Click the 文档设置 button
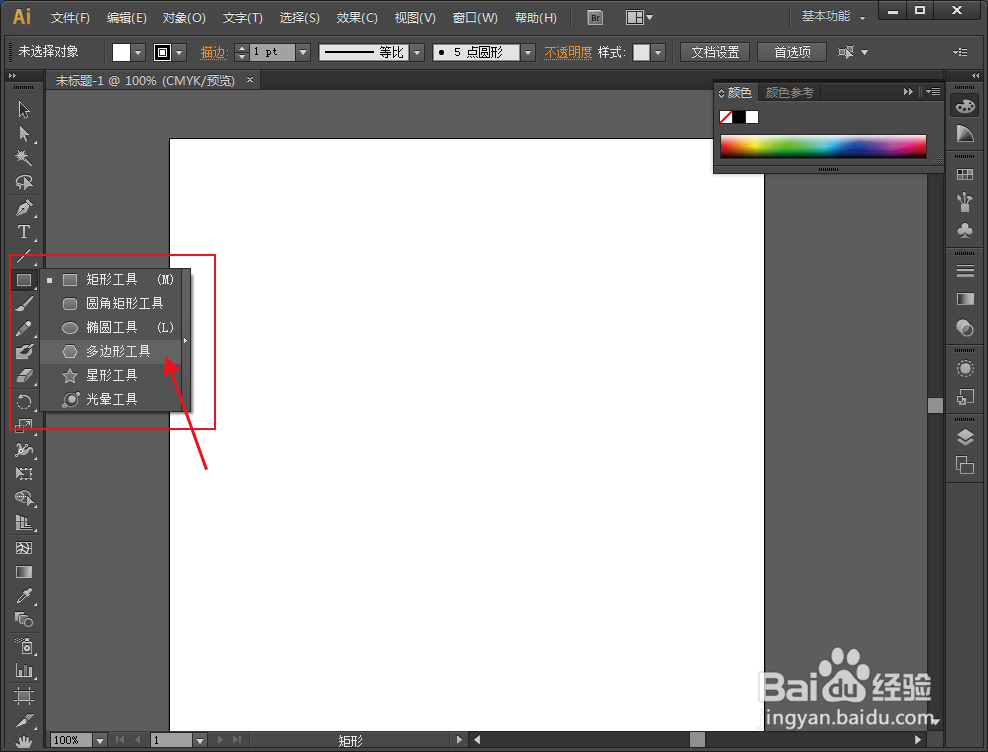The image size is (988, 752). (715, 52)
